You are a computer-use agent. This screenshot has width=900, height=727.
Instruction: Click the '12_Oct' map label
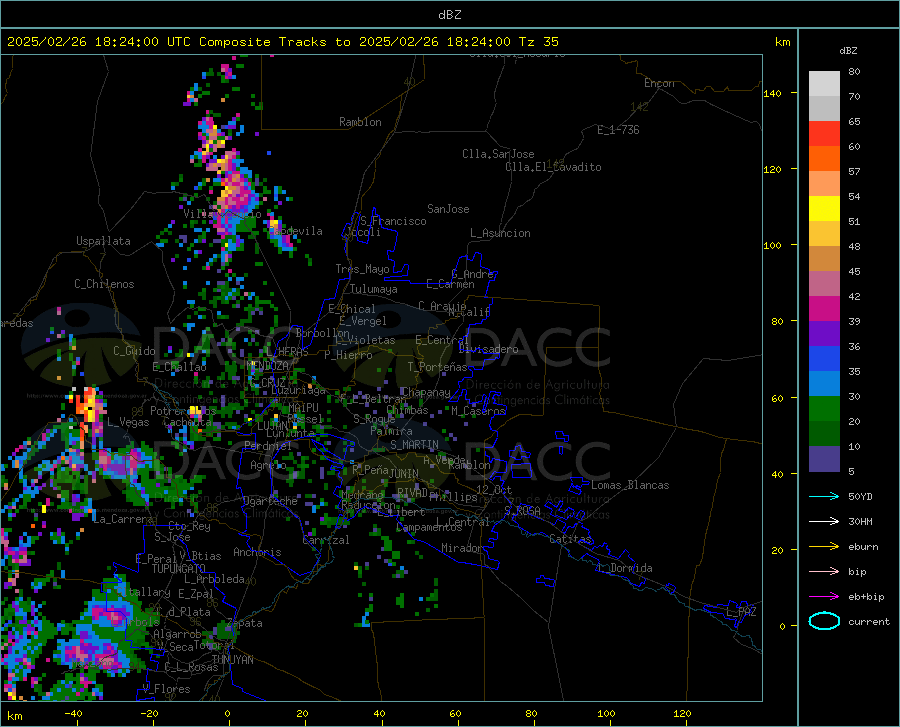point(494,489)
